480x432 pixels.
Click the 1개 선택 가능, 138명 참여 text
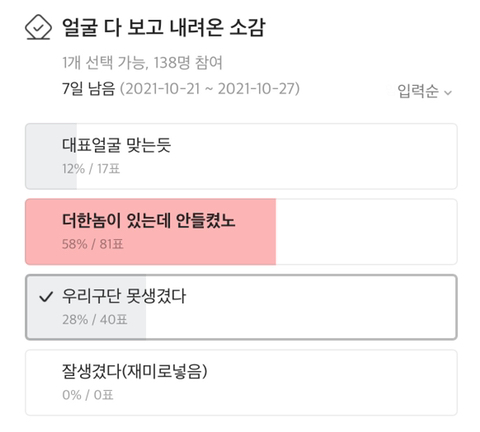click(142, 62)
